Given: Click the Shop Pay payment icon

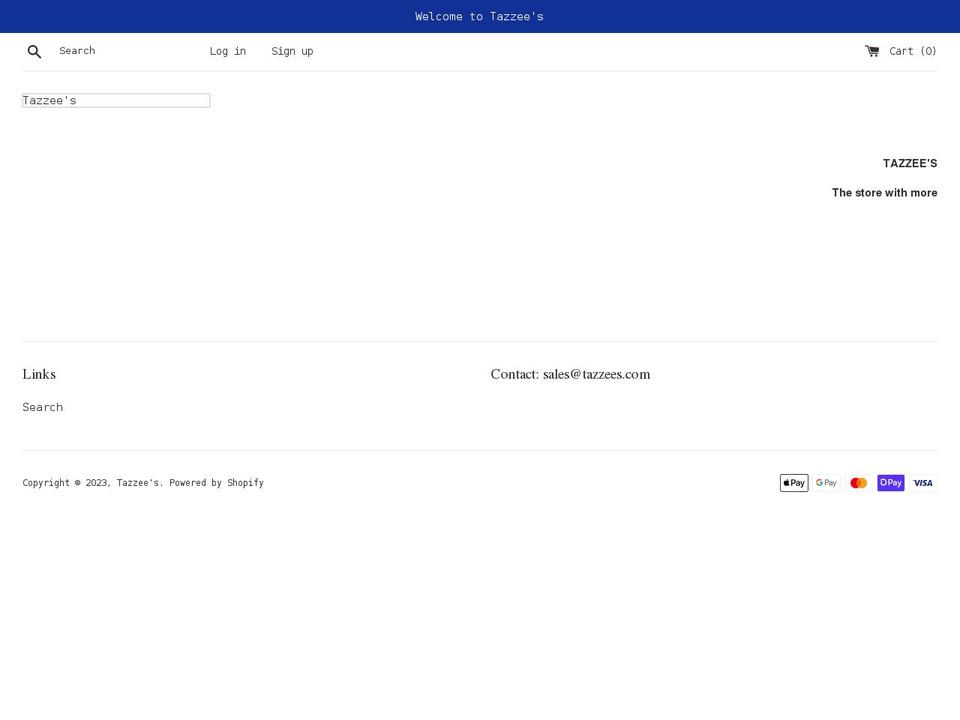Looking at the screenshot, I should pyautogui.click(x=890, y=483).
